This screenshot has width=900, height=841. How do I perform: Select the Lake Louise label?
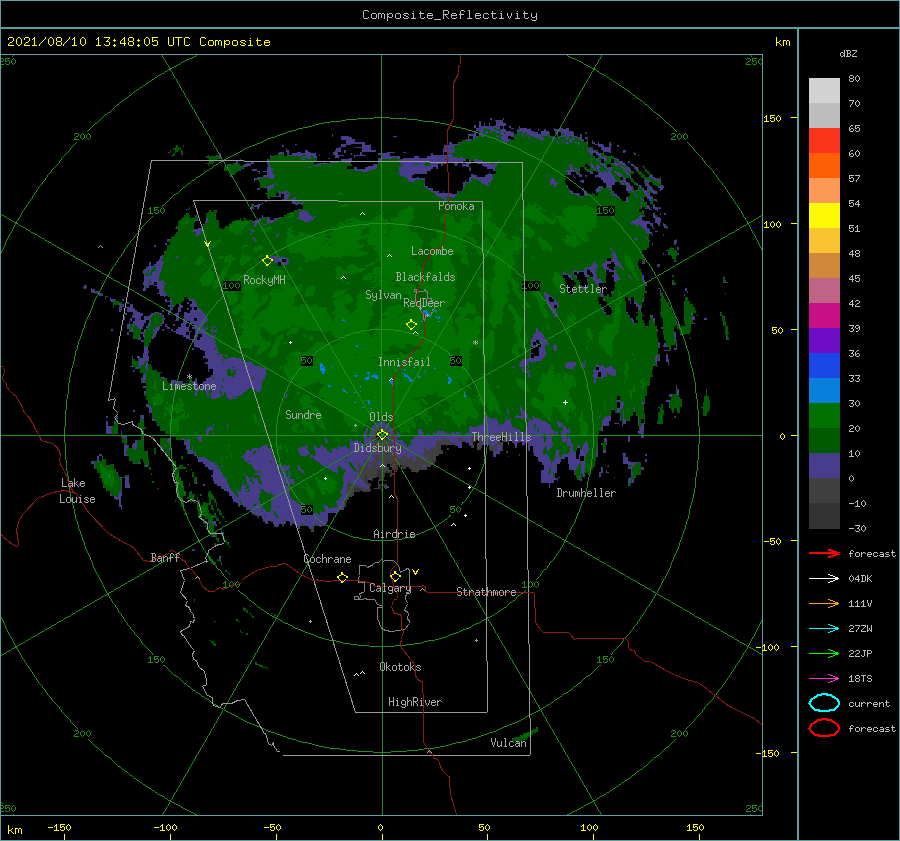[77, 491]
